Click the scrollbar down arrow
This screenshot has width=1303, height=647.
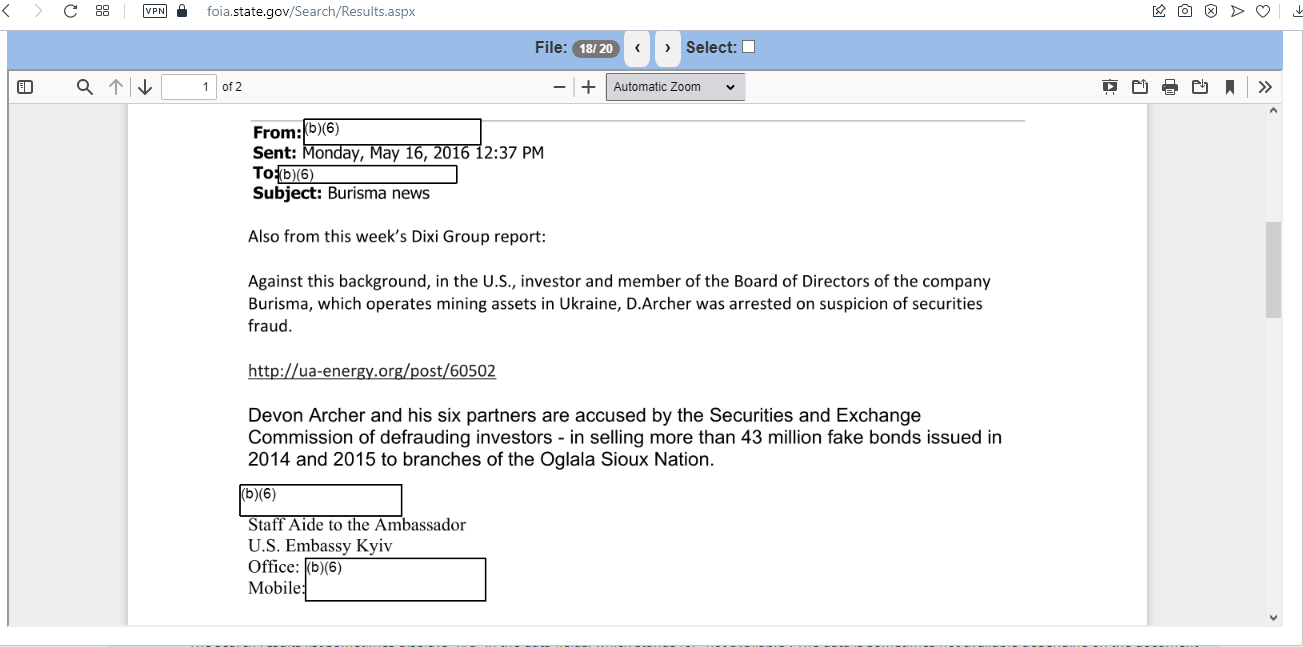[x=1273, y=618]
